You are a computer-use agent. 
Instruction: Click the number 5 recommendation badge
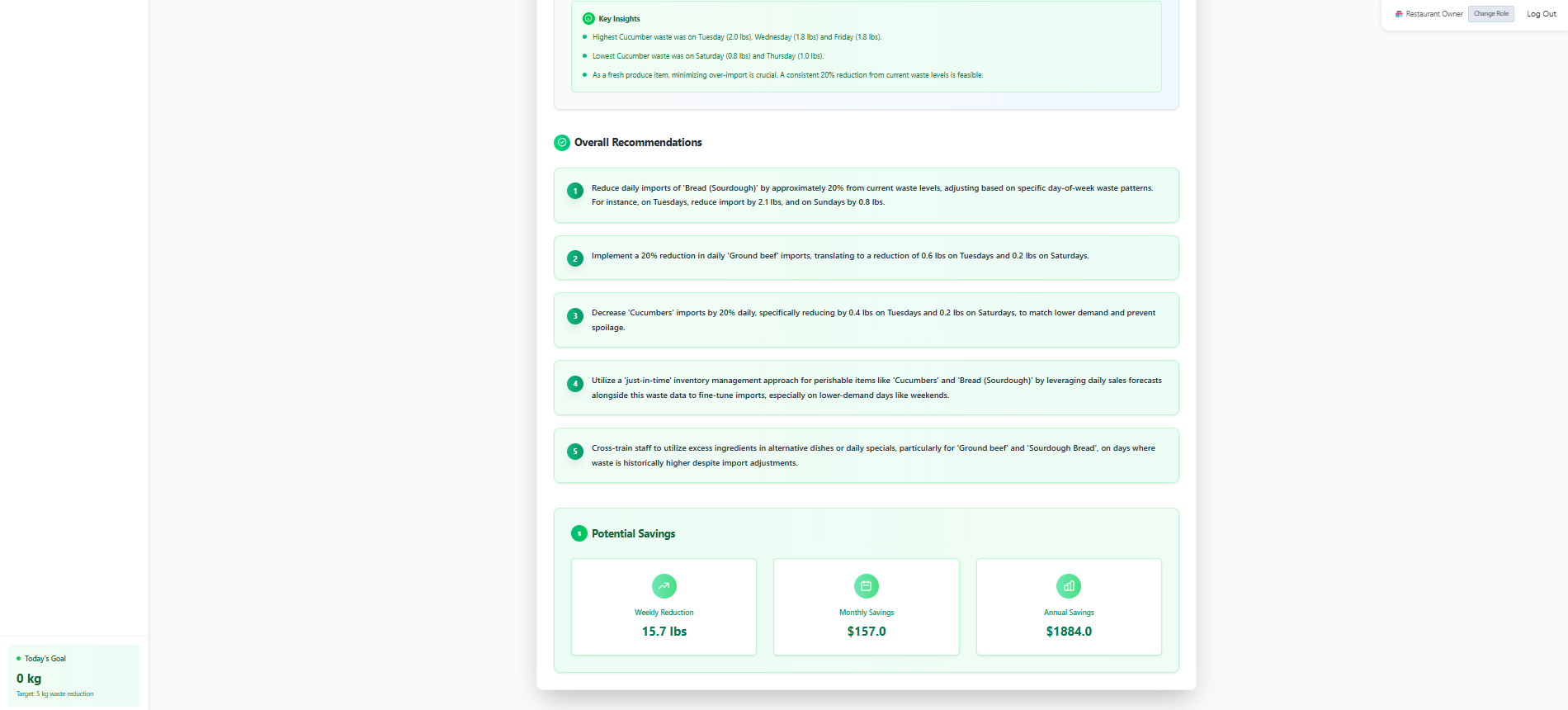click(575, 451)
